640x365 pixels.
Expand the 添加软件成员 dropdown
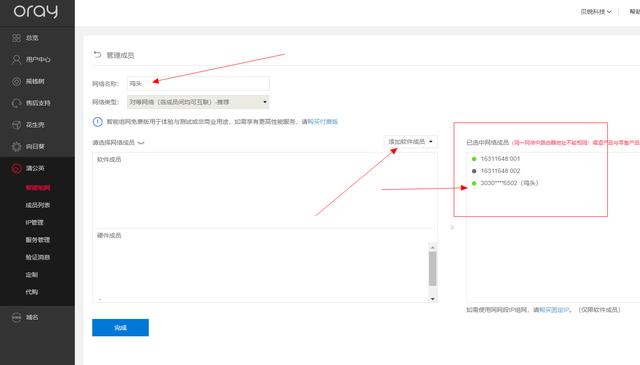pos(411,142)
